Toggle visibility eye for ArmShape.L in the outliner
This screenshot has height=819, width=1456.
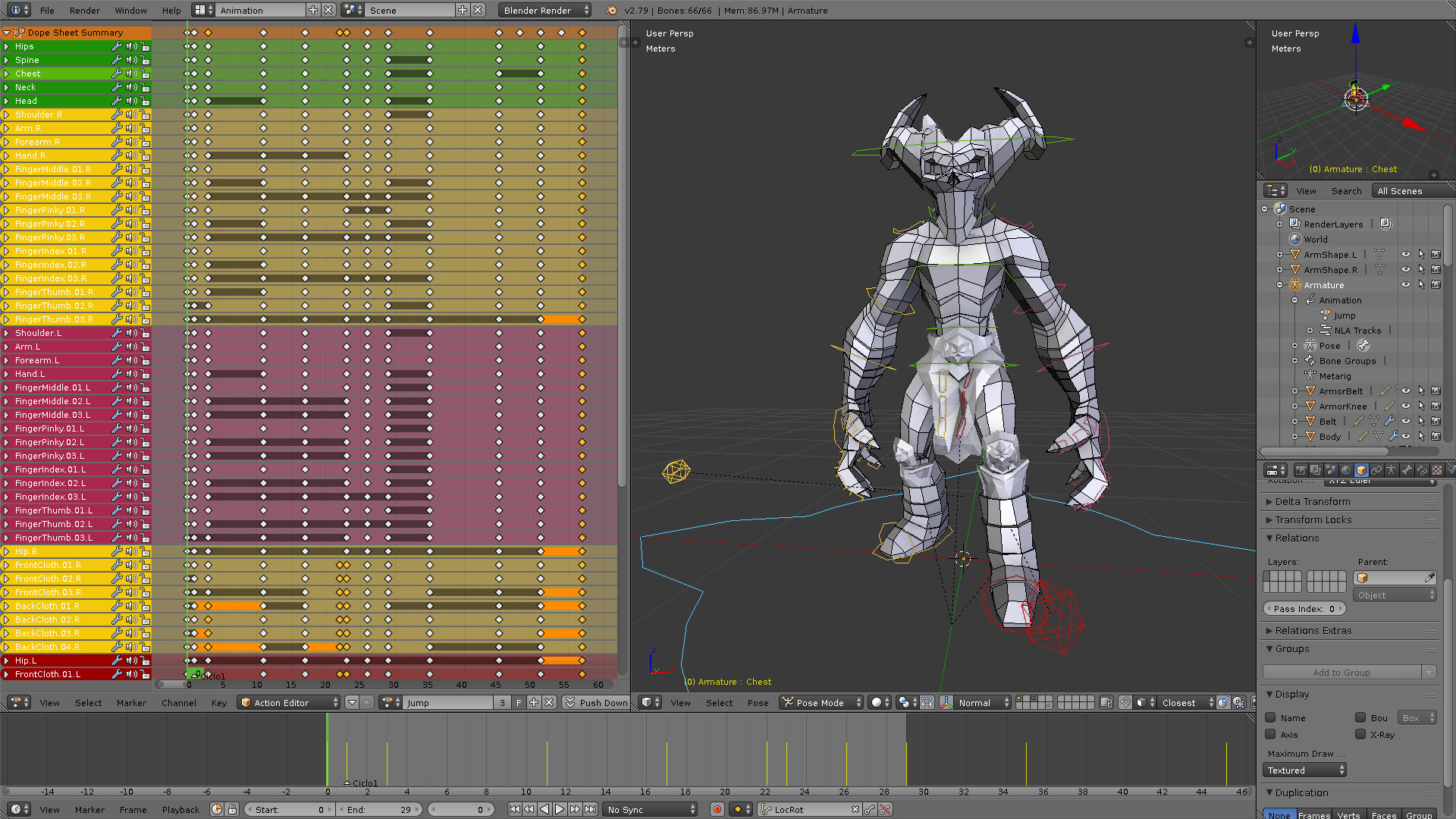1406,255
